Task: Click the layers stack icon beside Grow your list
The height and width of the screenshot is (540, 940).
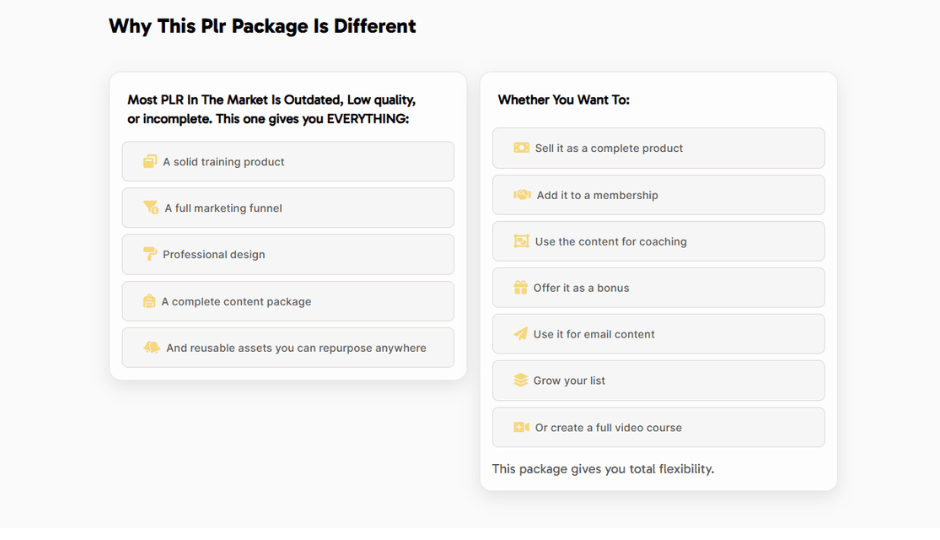Action: point(520,380)
